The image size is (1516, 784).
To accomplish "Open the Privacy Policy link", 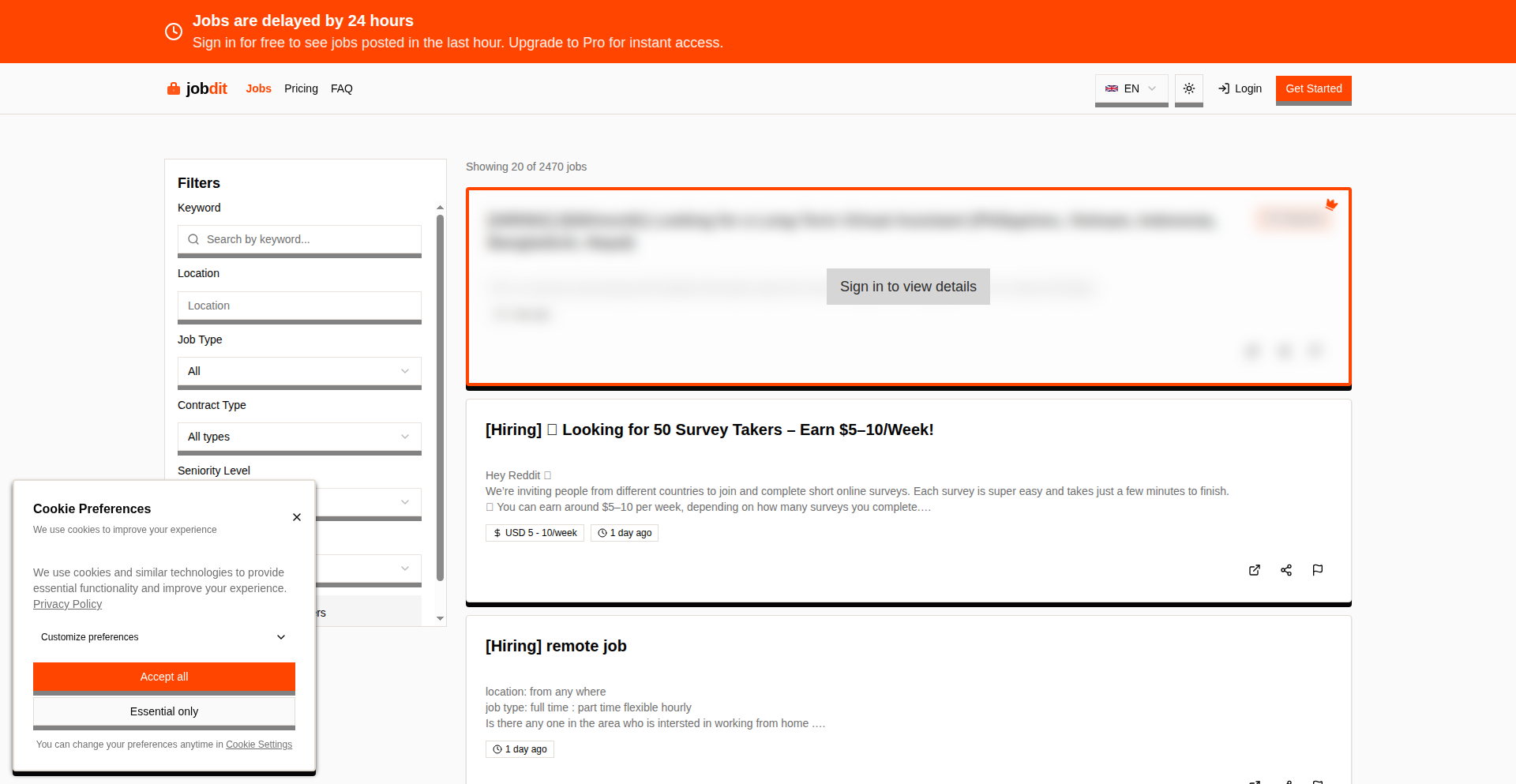I will 67,604.
